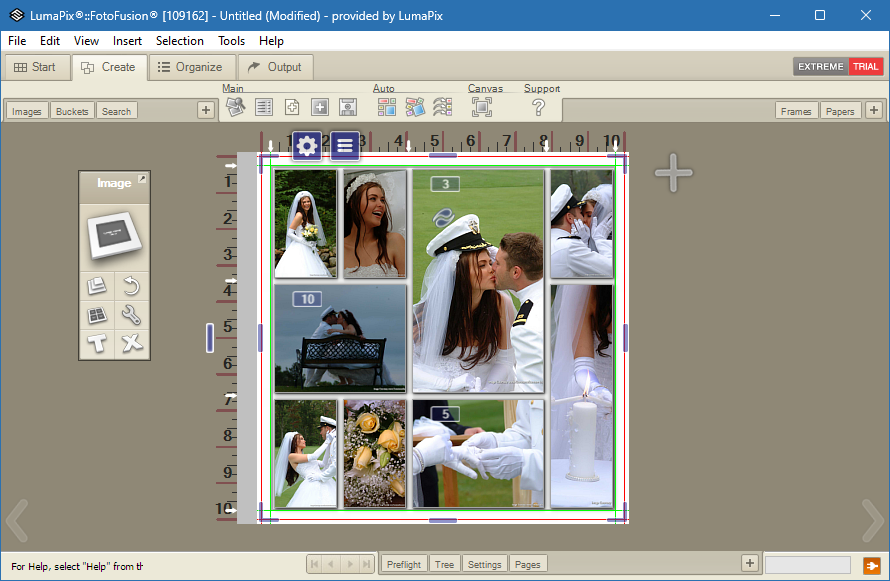Open the Edit menu
This screenshot has width=890, height=581.
(50, 41)
